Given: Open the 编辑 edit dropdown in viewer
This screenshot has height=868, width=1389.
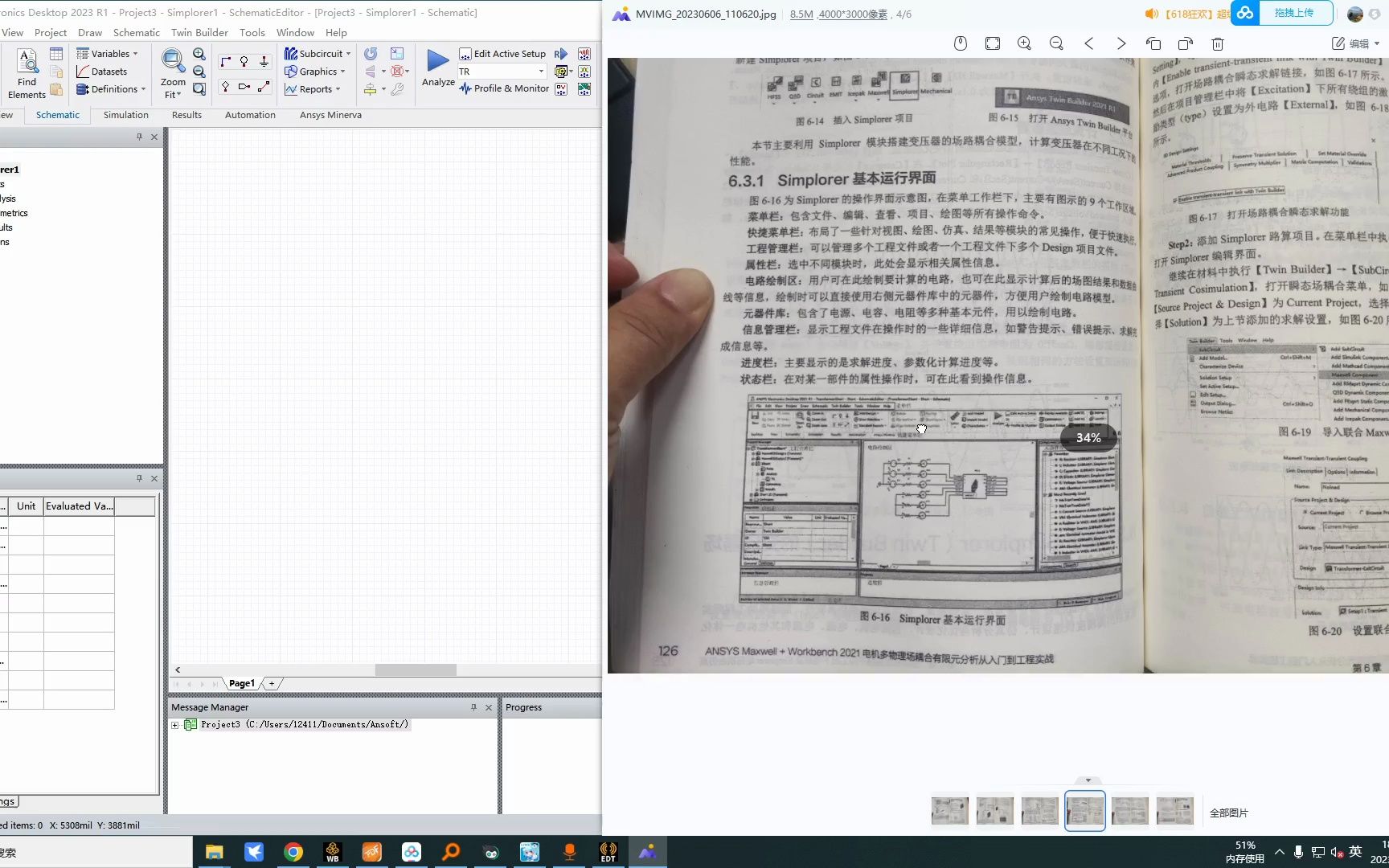Looking at the screenshot, I should [1356, 43].
